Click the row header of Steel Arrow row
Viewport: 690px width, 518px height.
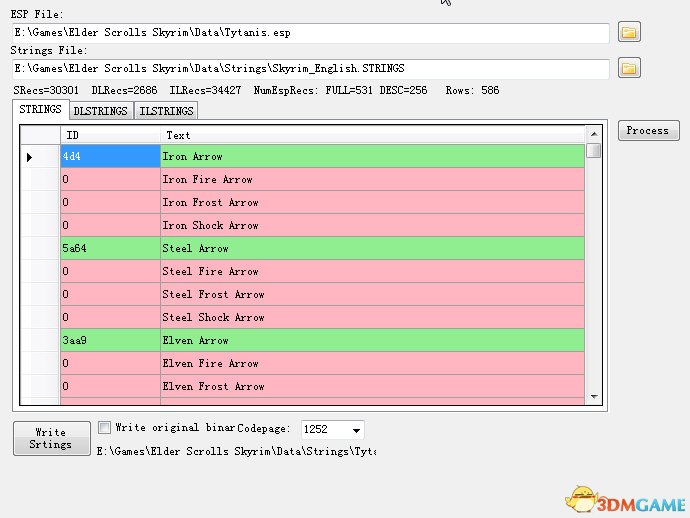tap(40, 248)
